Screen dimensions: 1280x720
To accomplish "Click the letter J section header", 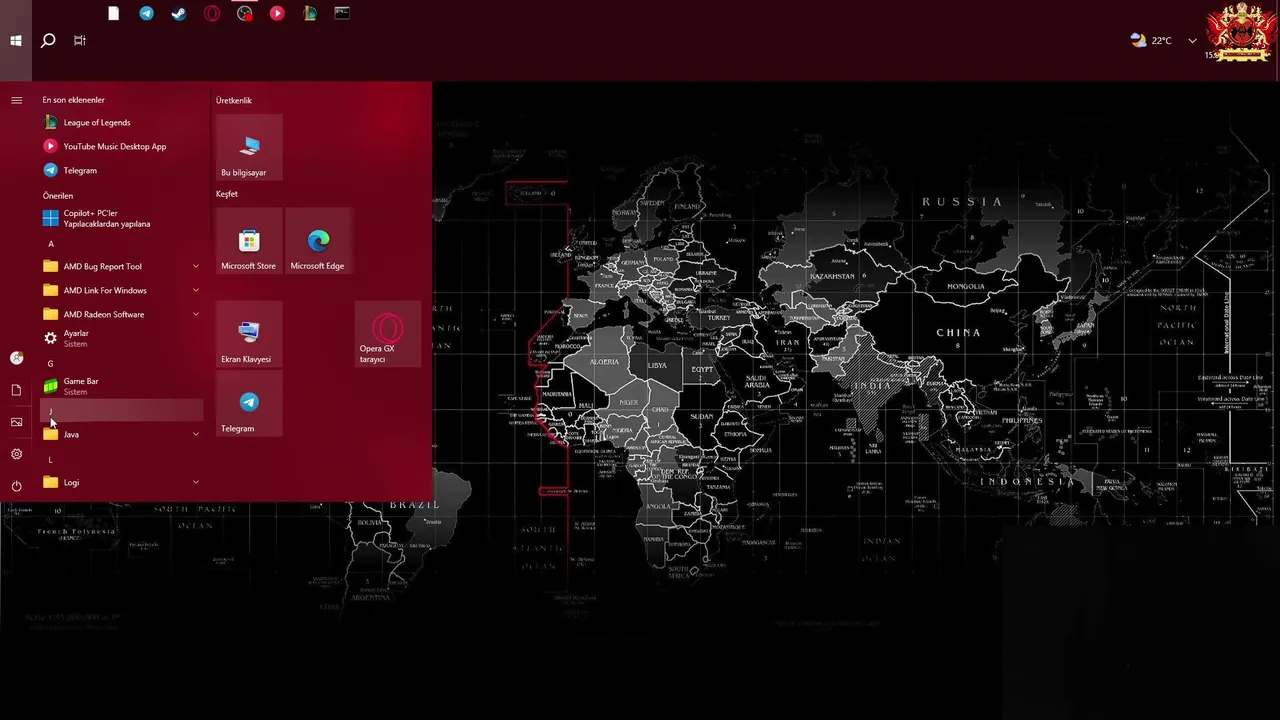I will pos(122,411).
